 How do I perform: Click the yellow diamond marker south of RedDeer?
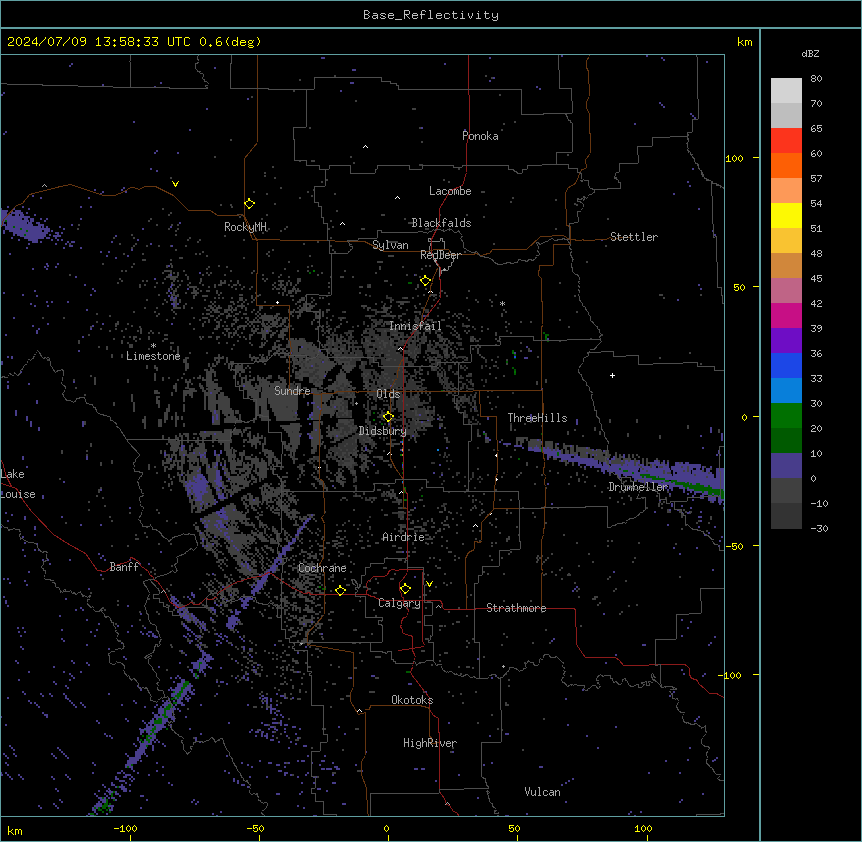pyautogui.click(x=426, y=281)
